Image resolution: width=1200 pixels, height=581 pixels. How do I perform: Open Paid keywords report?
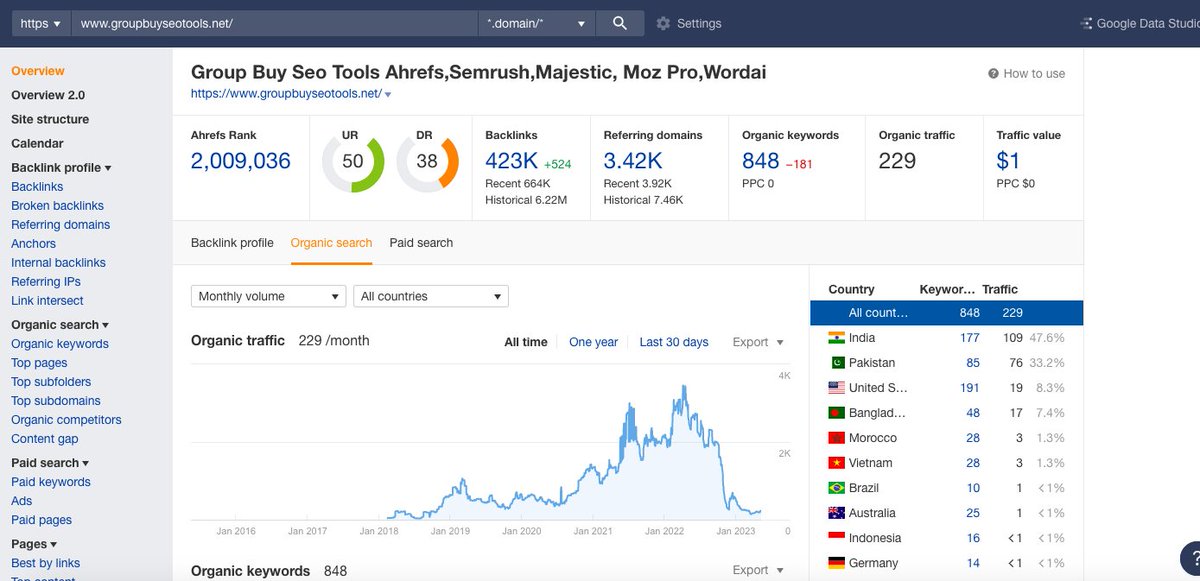tap(51, 482)
